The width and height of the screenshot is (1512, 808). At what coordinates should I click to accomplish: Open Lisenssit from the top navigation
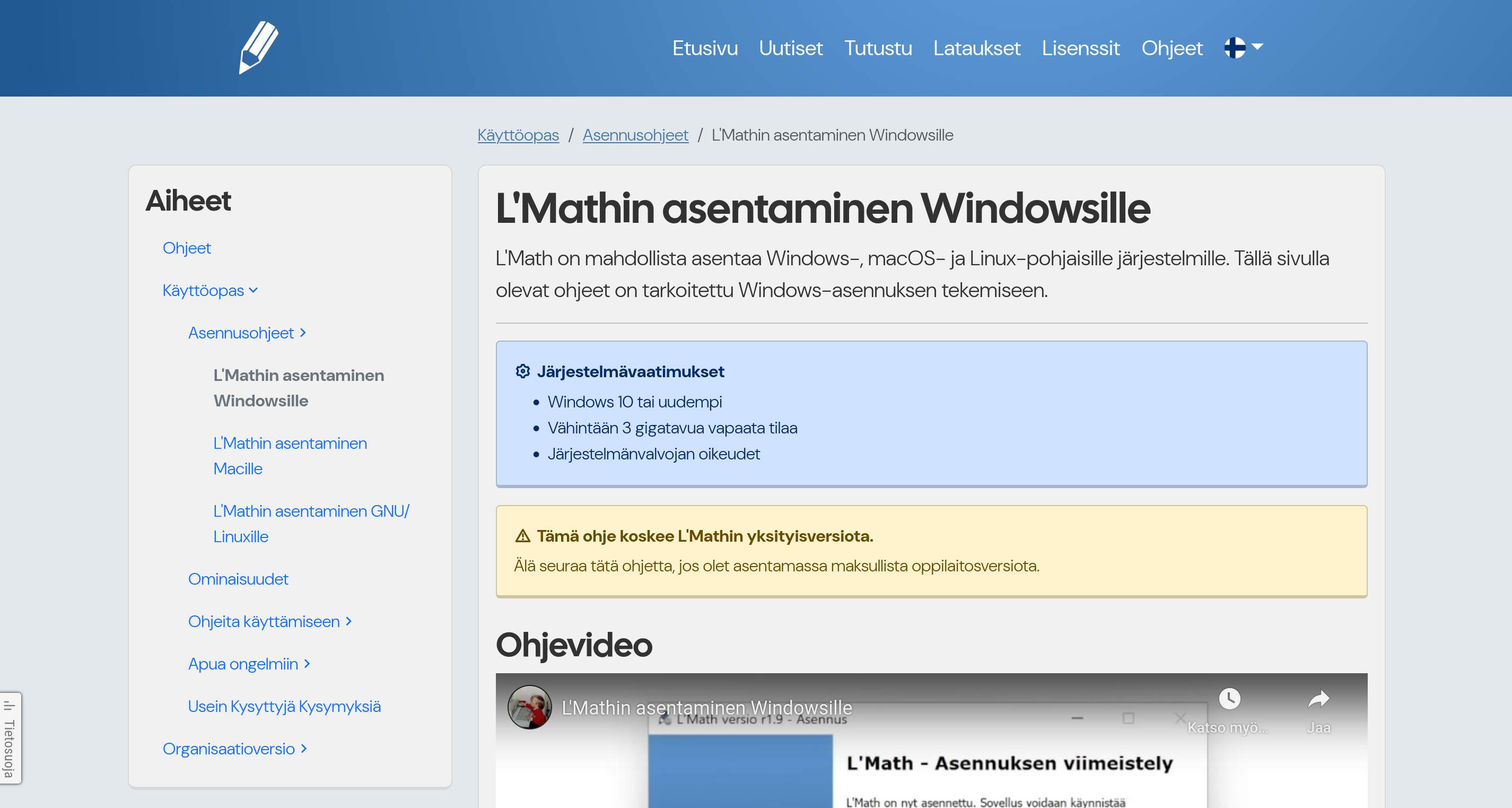[x=1081, y=48]
